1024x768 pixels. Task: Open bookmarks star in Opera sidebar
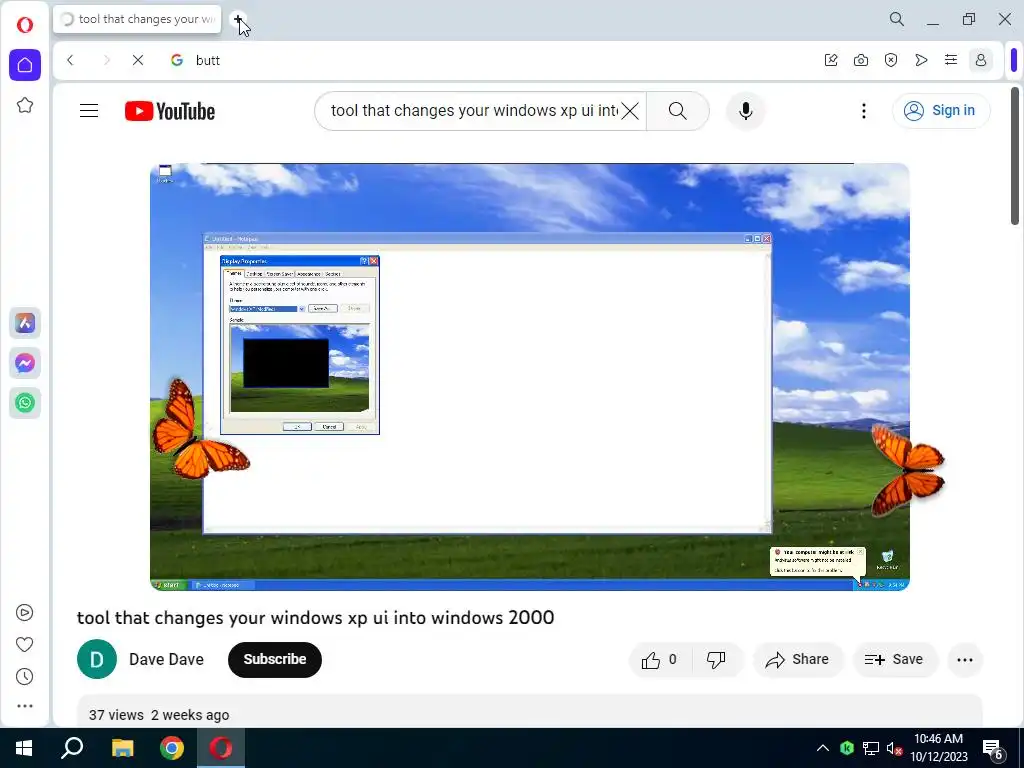25,105
